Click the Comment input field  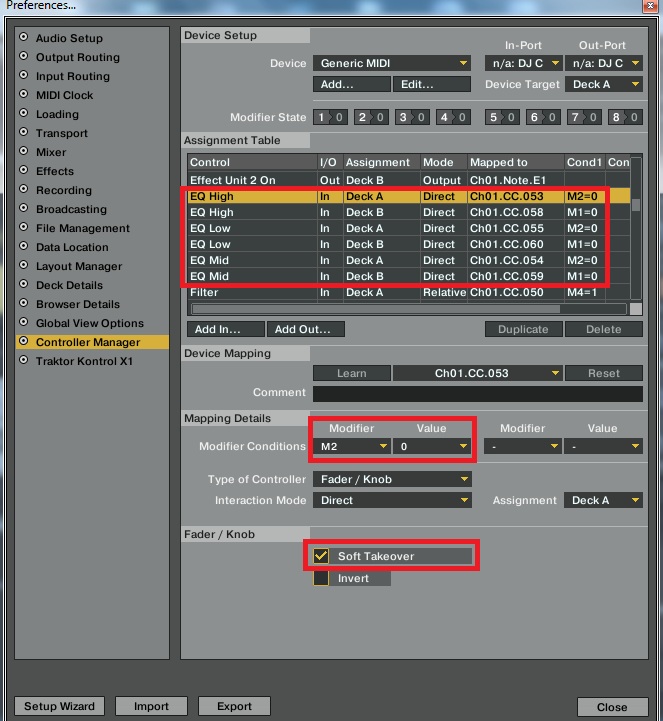click(x=478, y=394)
